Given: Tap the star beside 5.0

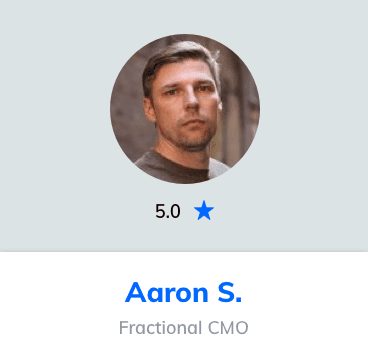Looking at the screenshot, I should [204, 211].
